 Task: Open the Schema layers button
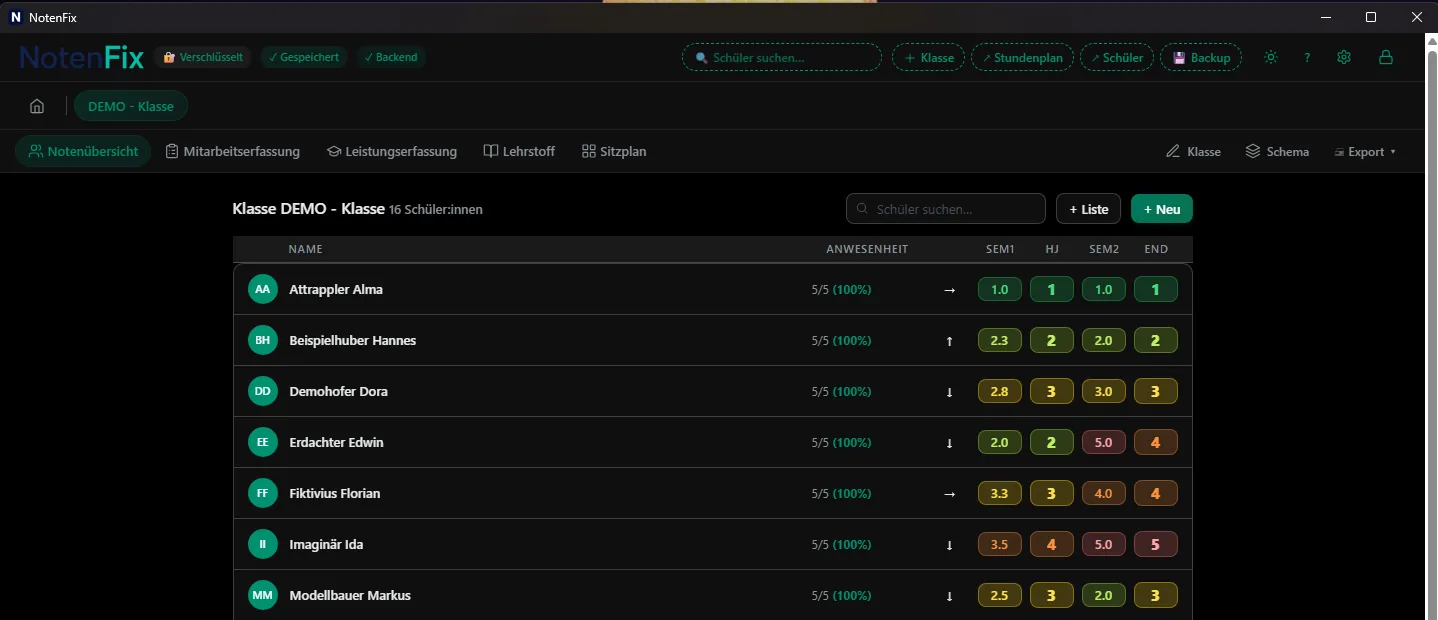(x=1277, y=152)
